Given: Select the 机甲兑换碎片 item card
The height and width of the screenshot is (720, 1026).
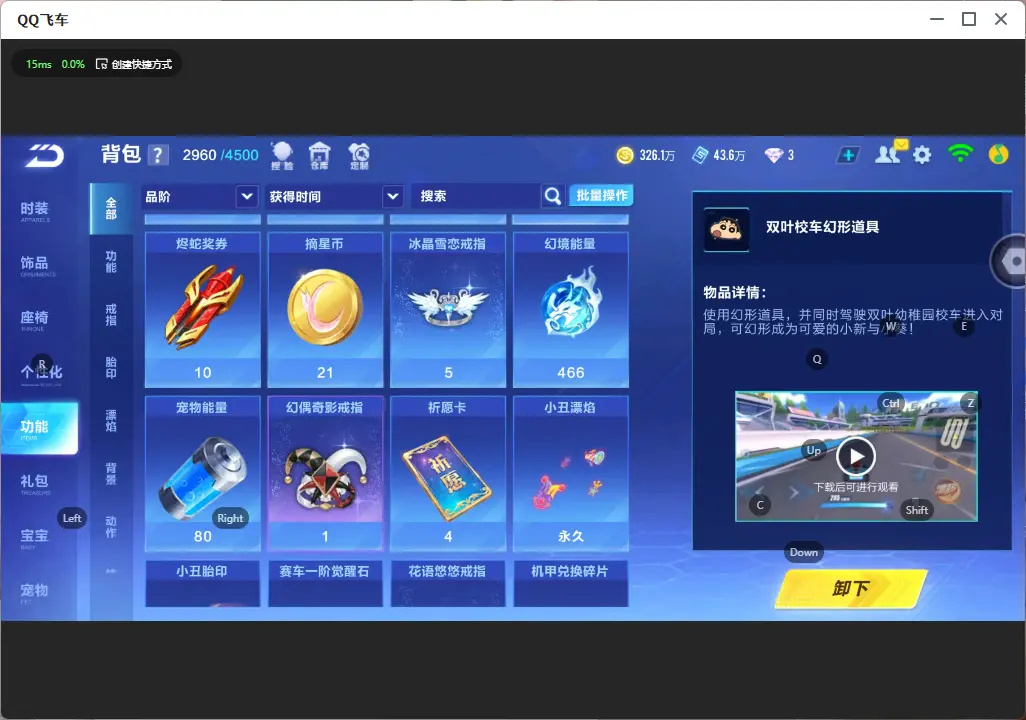Looking at the screenshot, I should click(571, 583).
